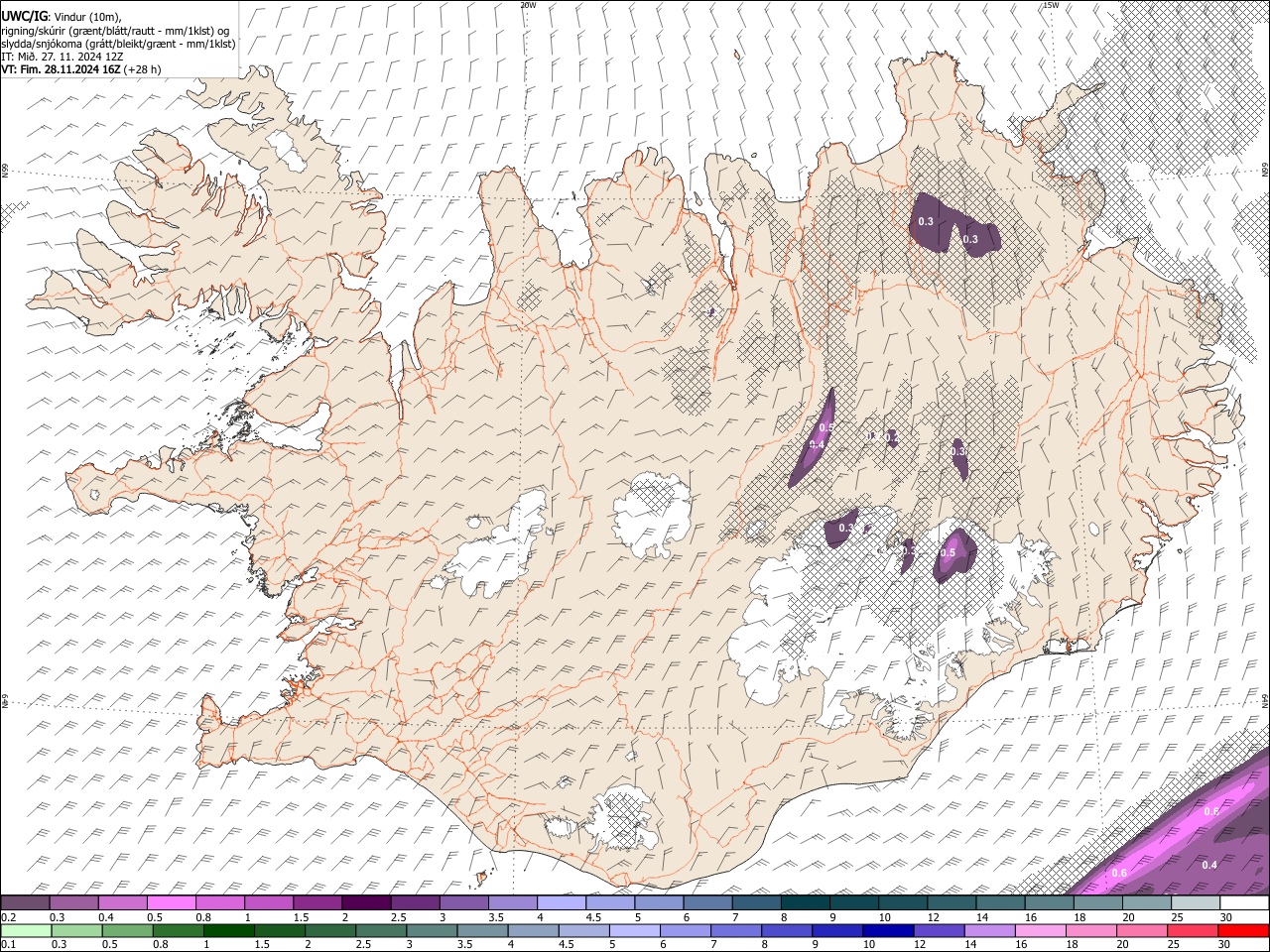Screen dimensions: 1270x952
Task: Pick the darkest green 1–1.5 lower legend swatch
Action: pos(229,930)
